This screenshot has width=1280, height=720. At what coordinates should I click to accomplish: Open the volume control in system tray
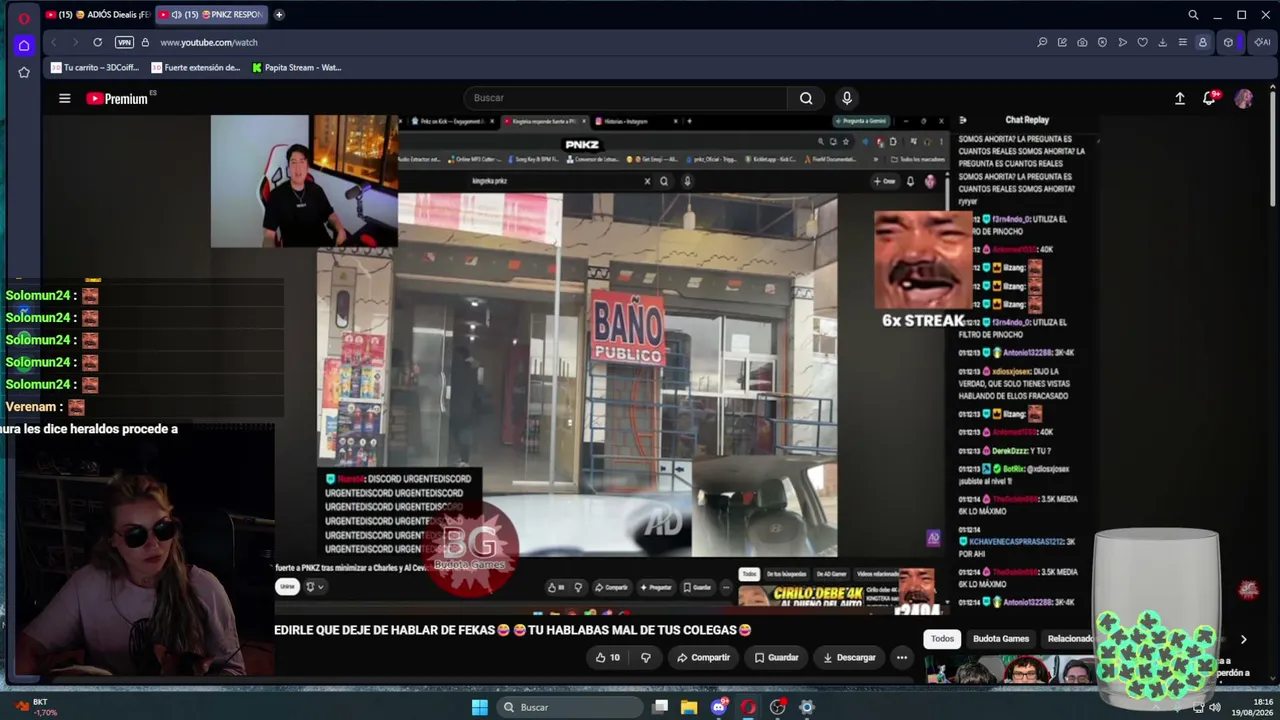(1215, 707)
